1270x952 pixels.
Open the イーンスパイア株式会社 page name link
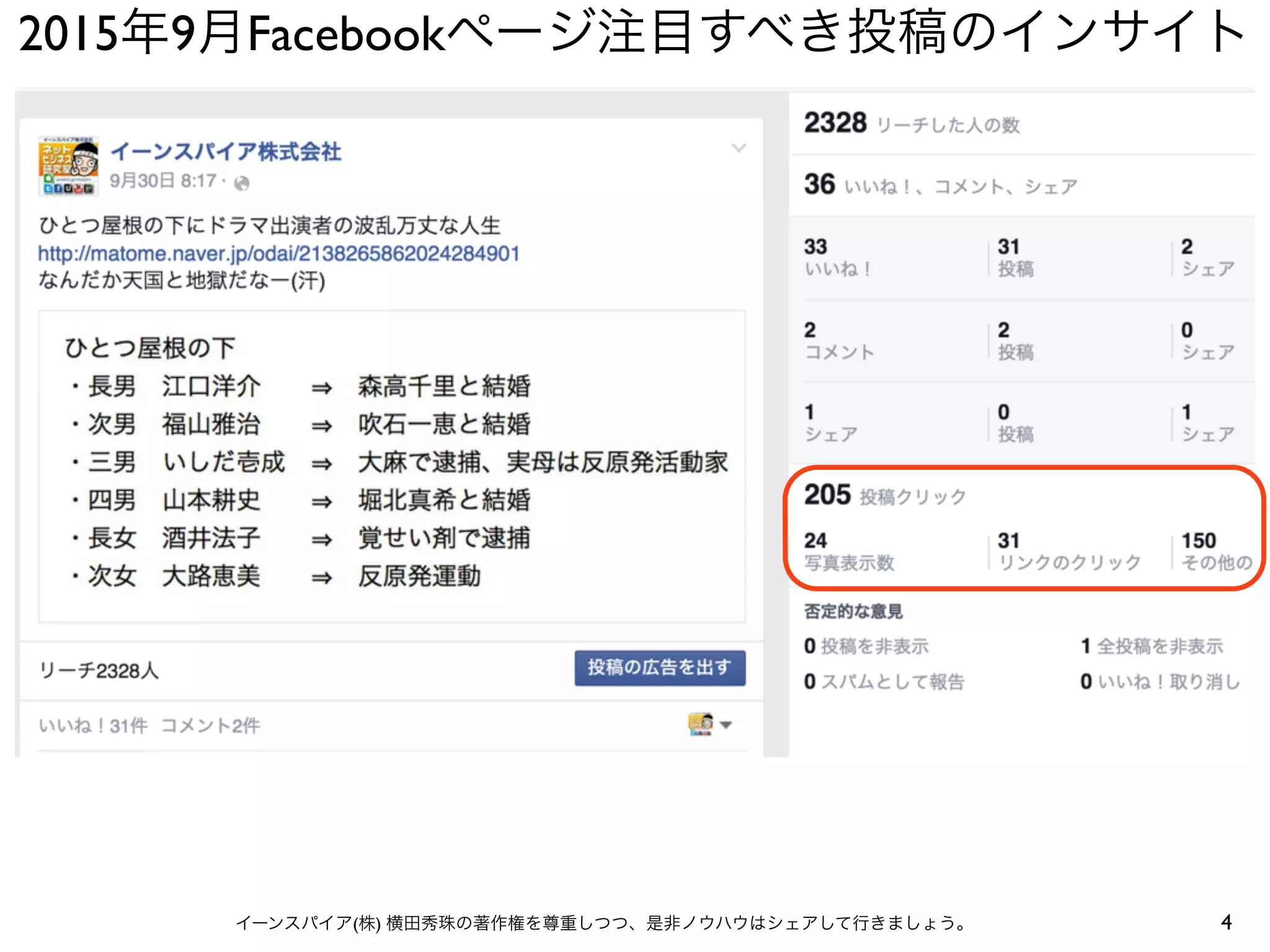[226, 151]
